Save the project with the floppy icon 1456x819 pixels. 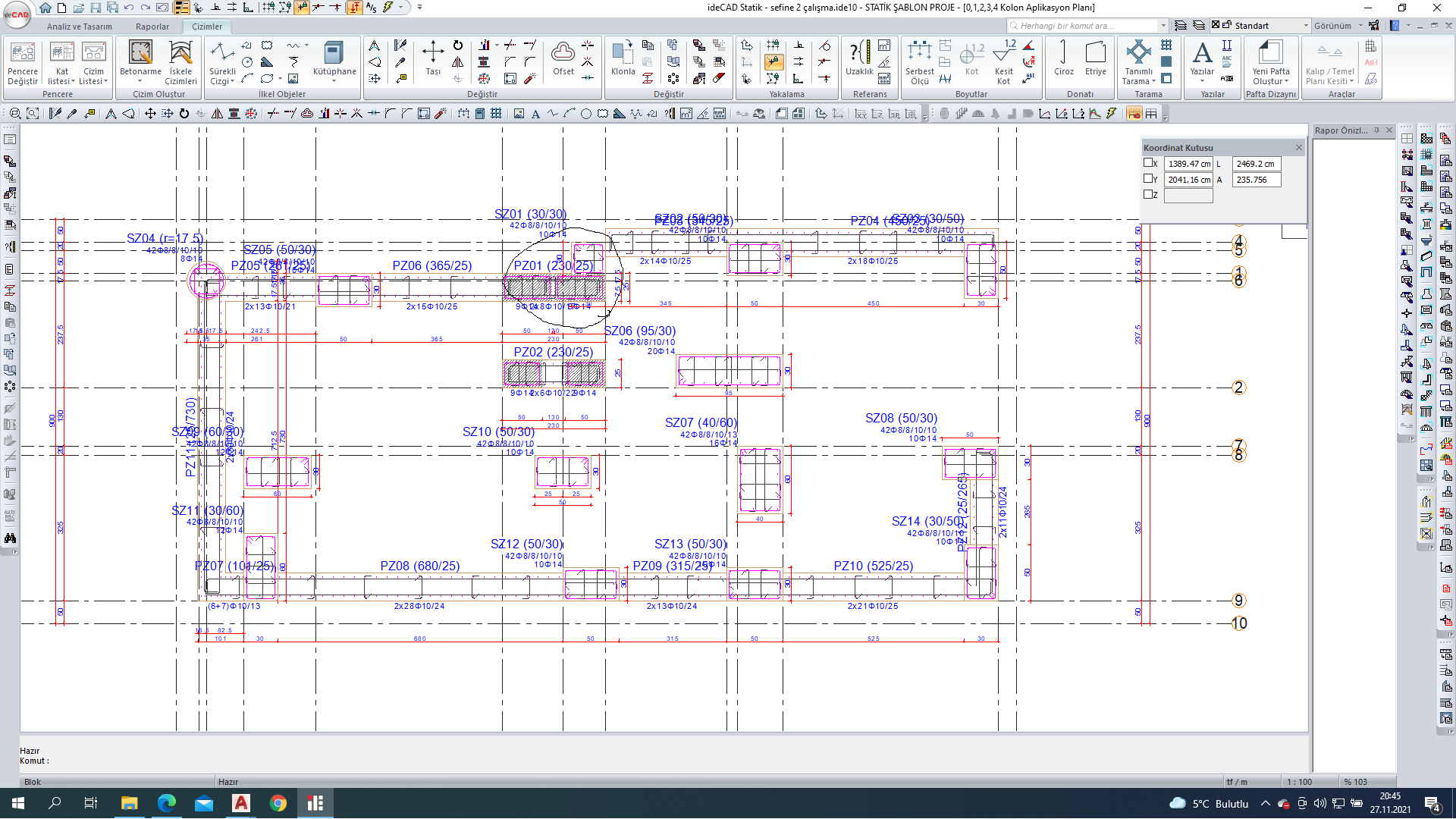96,8
